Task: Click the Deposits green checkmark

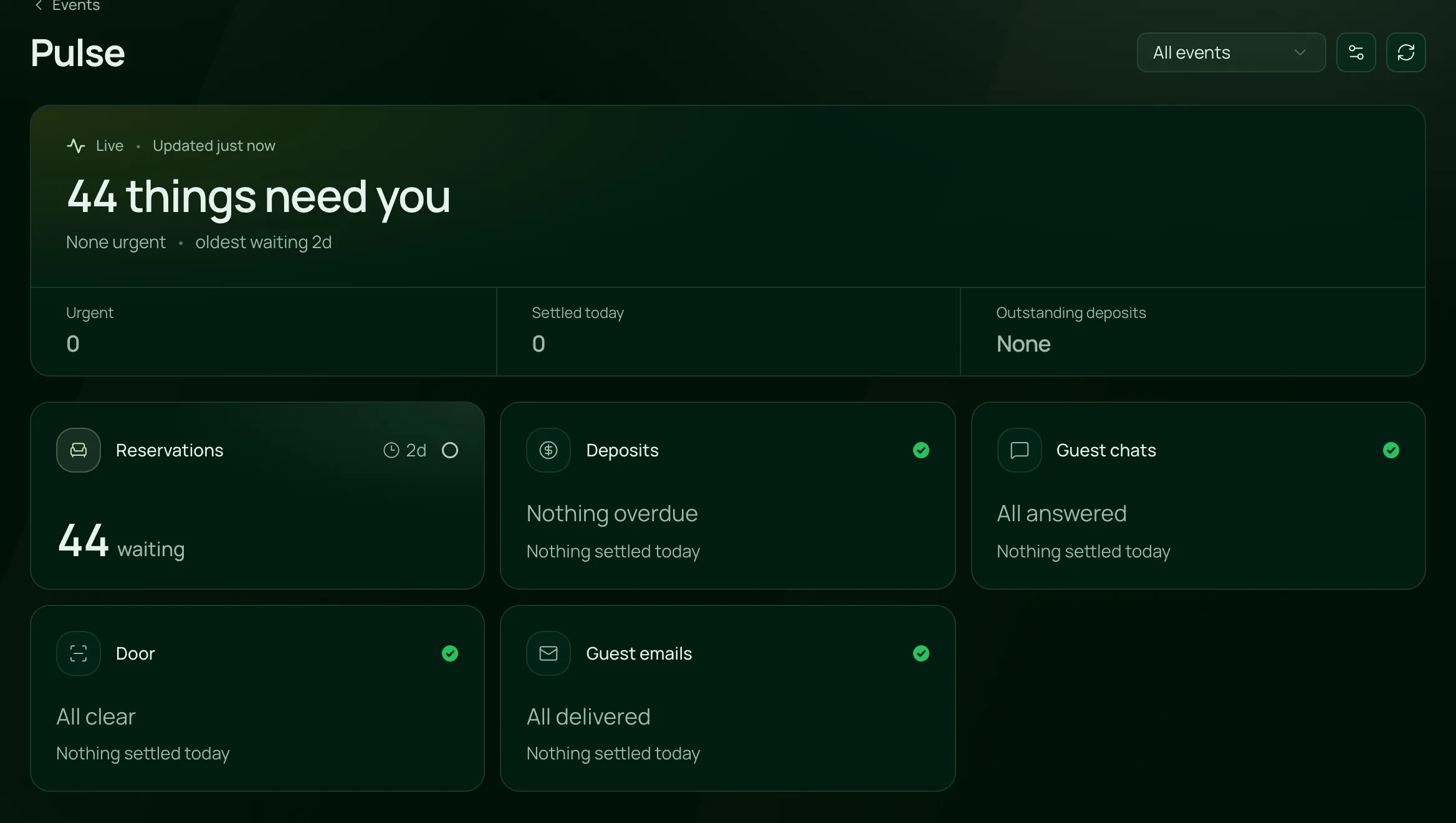Action: [x=921, y=450]
